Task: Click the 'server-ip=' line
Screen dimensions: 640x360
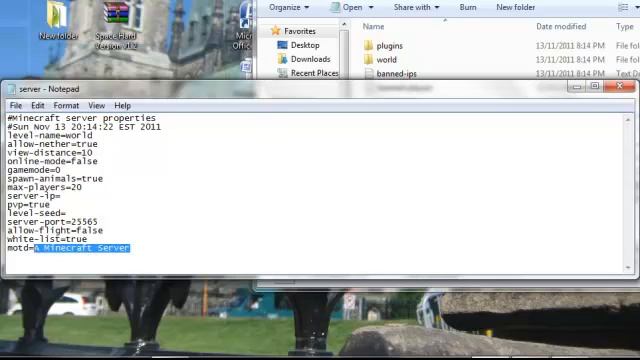Action: (34, 196)
